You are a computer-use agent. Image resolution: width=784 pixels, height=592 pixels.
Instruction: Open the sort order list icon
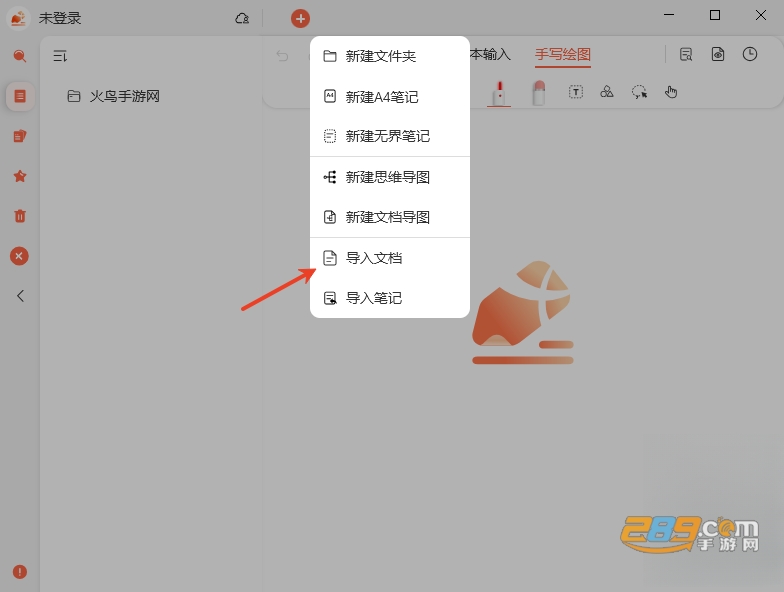[x=60, y=56]
